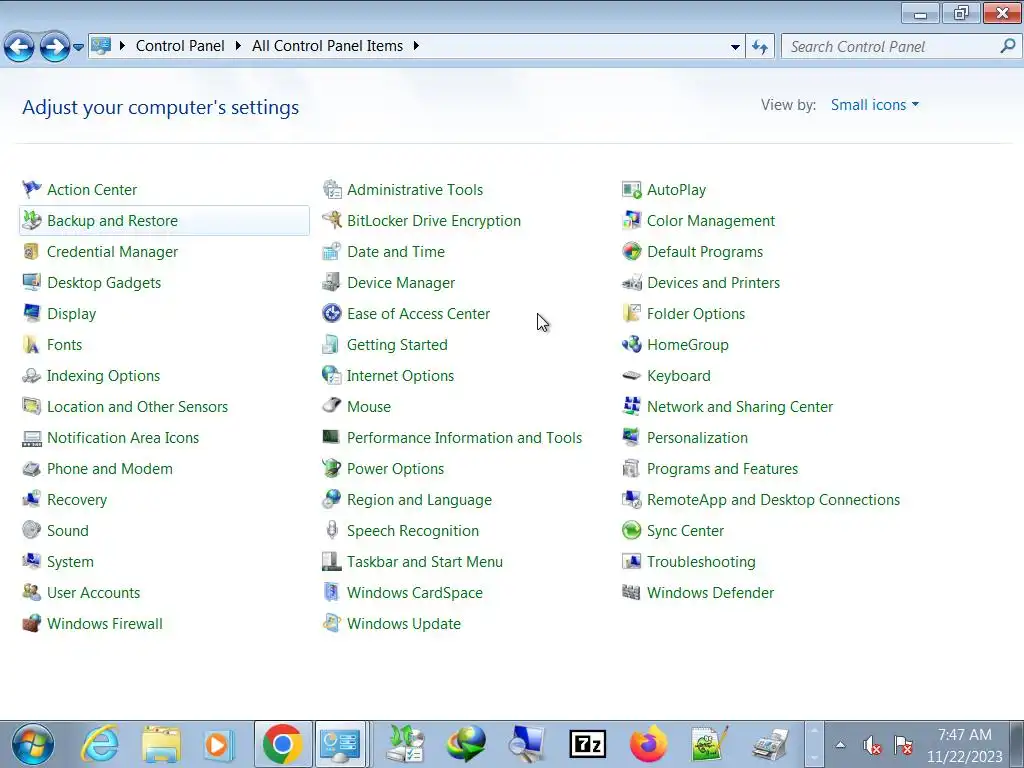Launch Internet Explorer from the taskbar
The height and width of the screenshot is (768, 1024).
click(99, 744)
